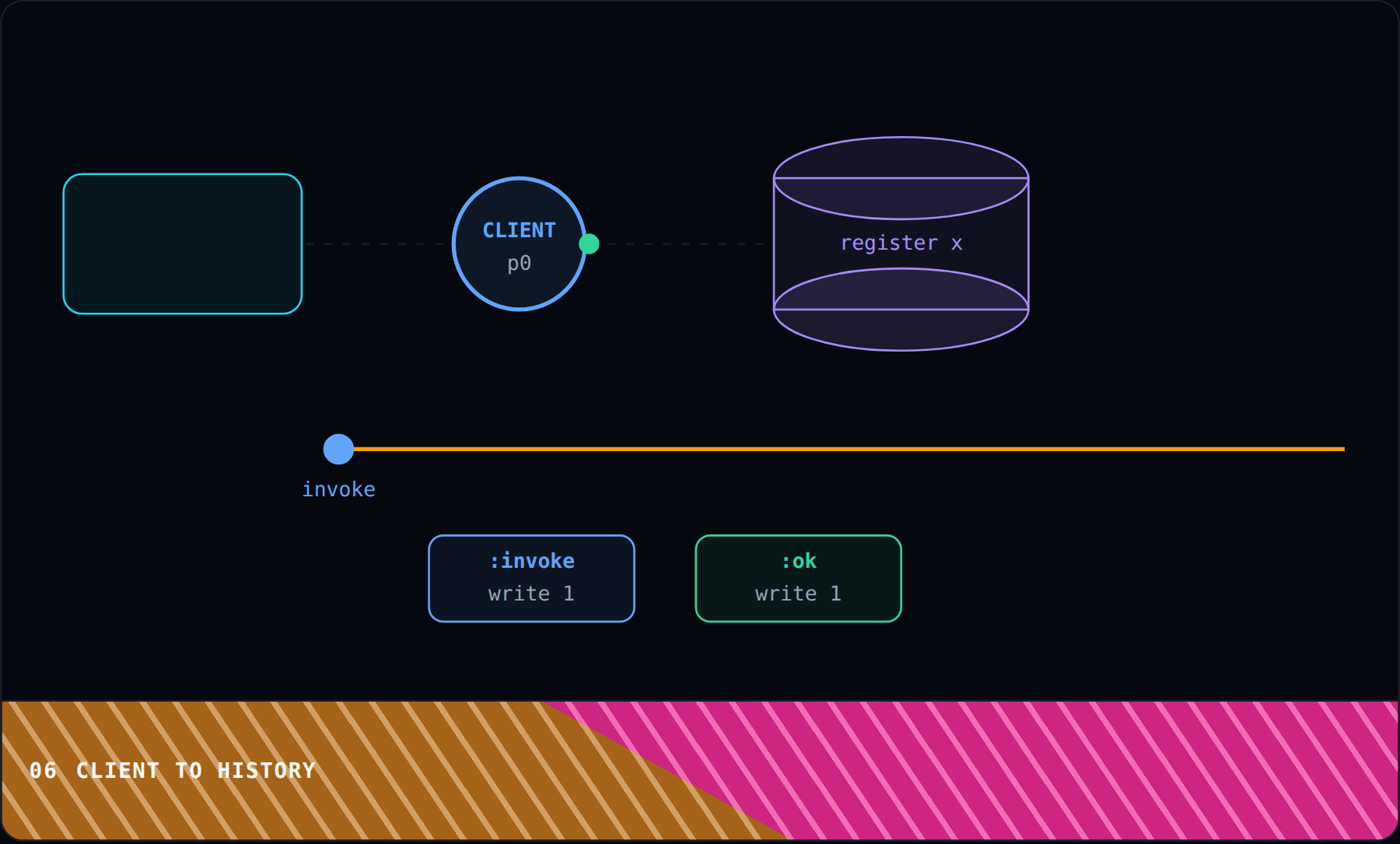Select the :invoke write 1 box
The height and width of the screenshot is (844, 1400).
[531, 578]
